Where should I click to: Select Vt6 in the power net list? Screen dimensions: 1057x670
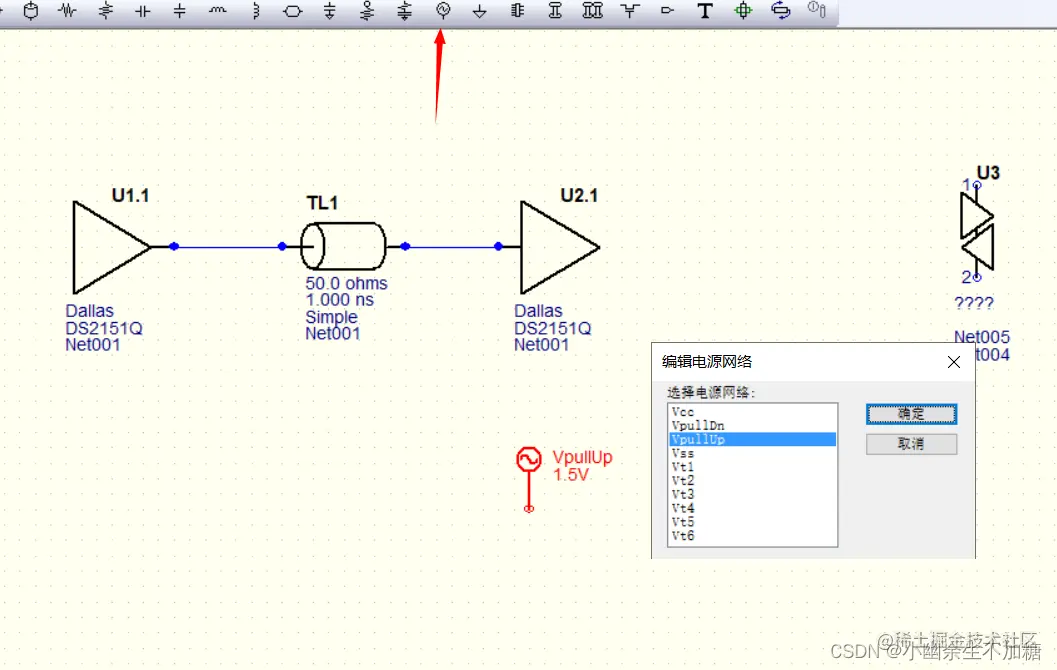(x=752, y=536)
